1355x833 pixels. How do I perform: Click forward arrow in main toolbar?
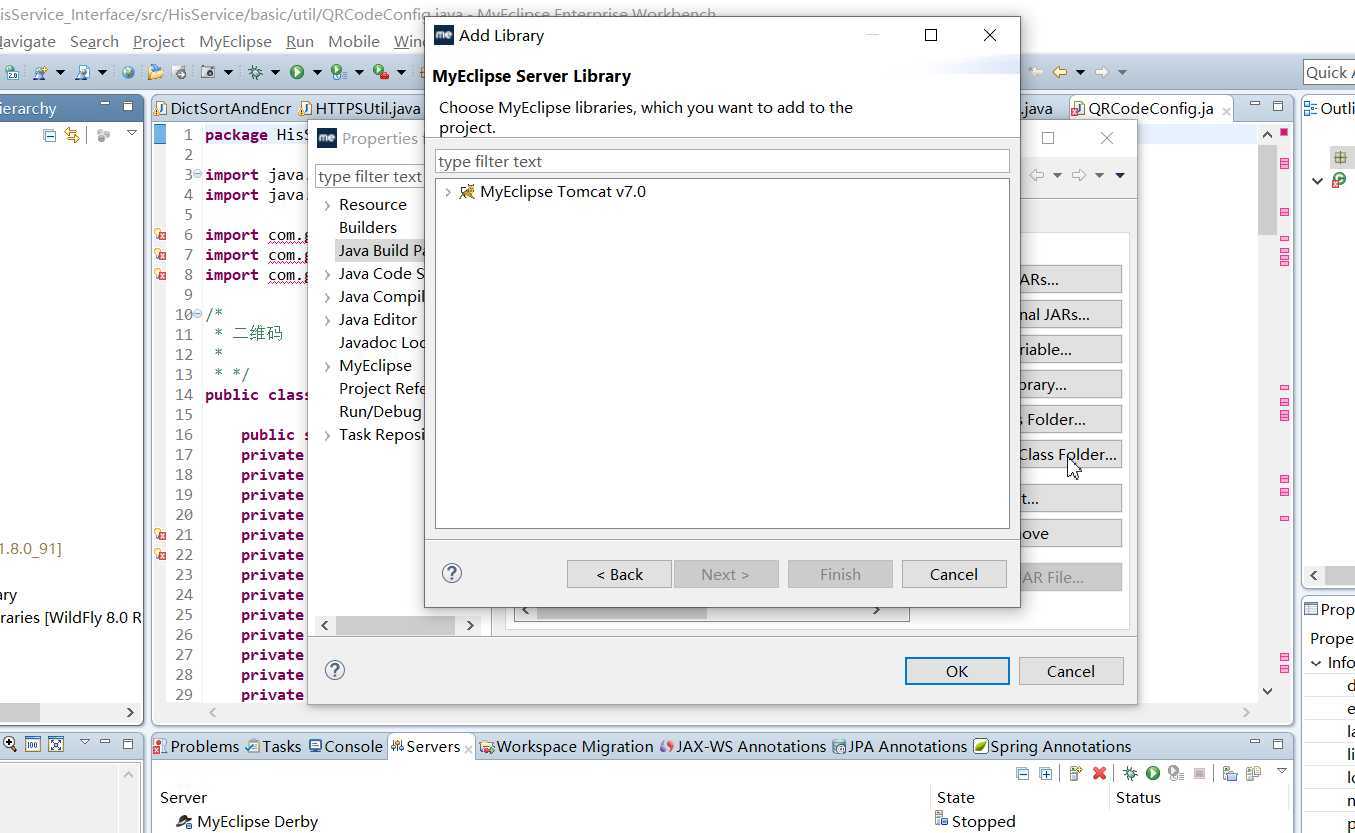pyautogui.click(x=1101, y=72)
